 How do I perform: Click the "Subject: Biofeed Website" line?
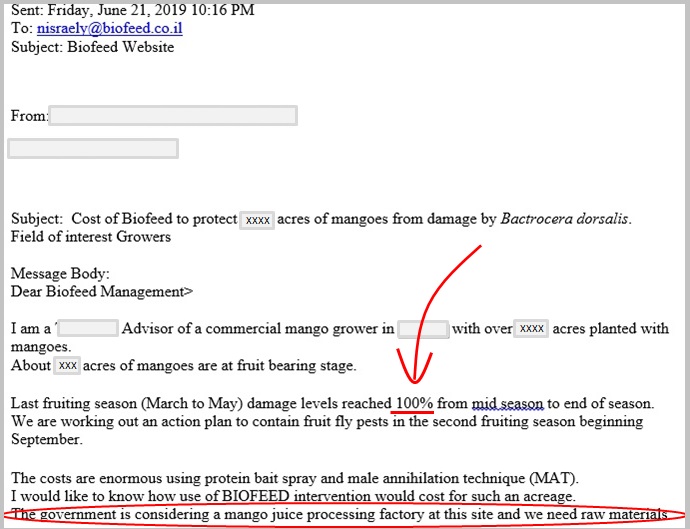pos(92,47)
